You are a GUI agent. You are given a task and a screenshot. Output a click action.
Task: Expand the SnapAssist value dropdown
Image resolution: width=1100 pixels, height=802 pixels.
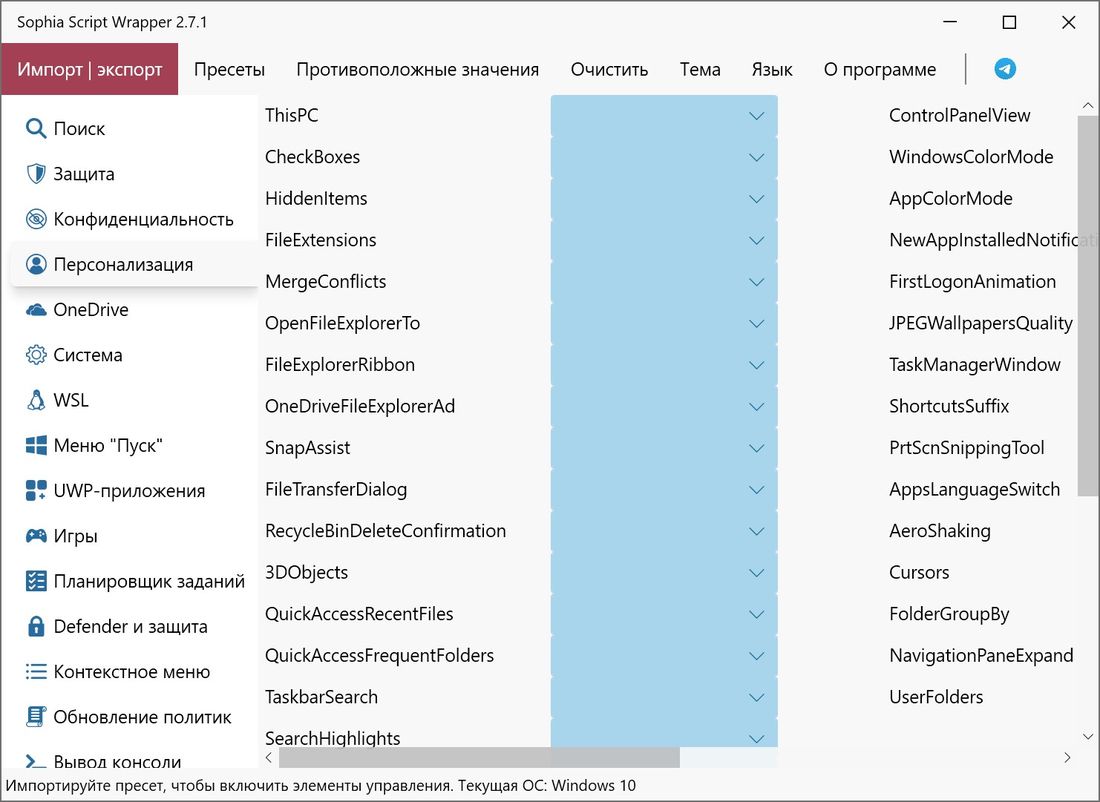757,448
